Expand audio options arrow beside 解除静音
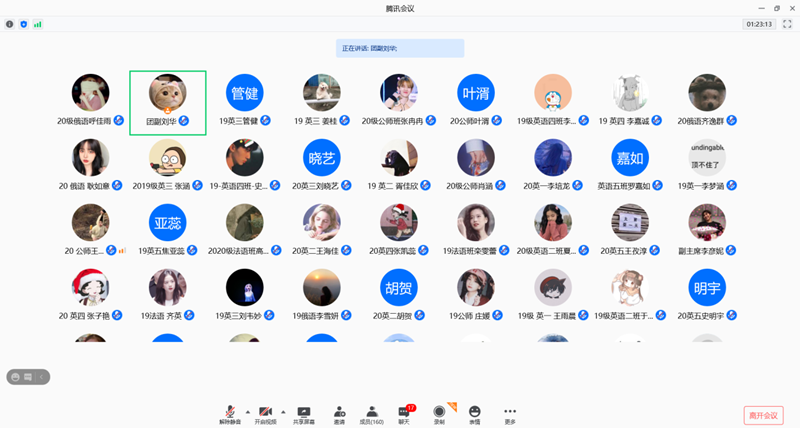 pos(246,410)
